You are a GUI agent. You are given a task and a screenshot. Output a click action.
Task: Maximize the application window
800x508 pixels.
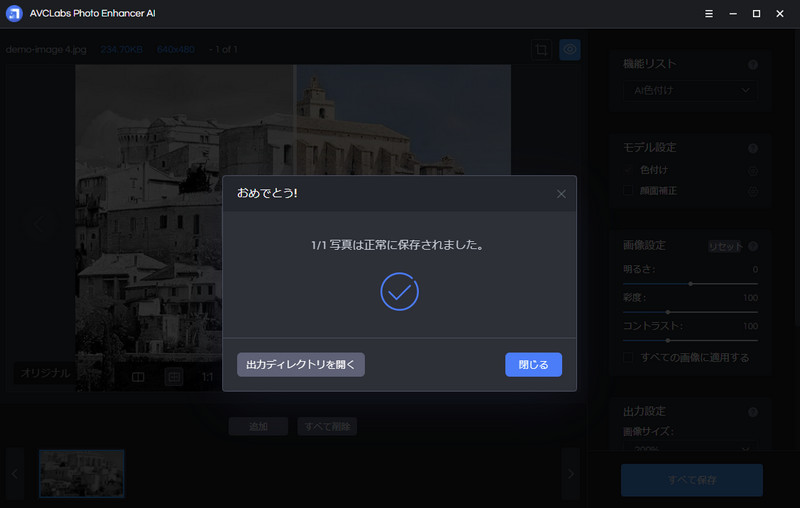pyautogui.click(x=756, y=14)
